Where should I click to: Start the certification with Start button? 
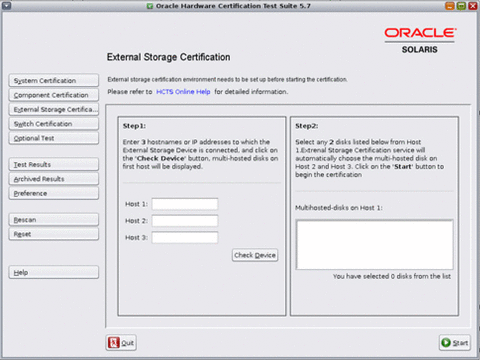pos(455,343)
